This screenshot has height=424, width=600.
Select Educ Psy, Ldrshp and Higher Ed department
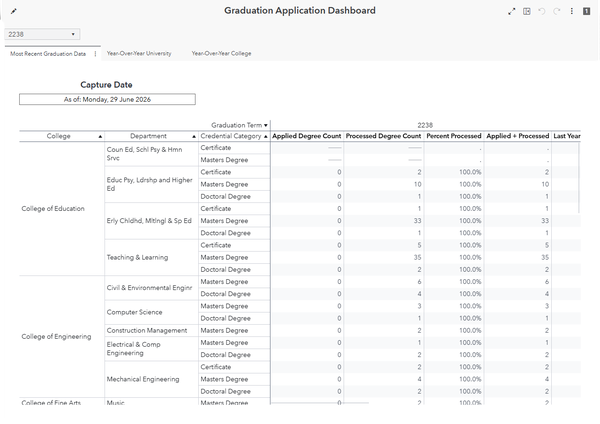coord(150,184)
